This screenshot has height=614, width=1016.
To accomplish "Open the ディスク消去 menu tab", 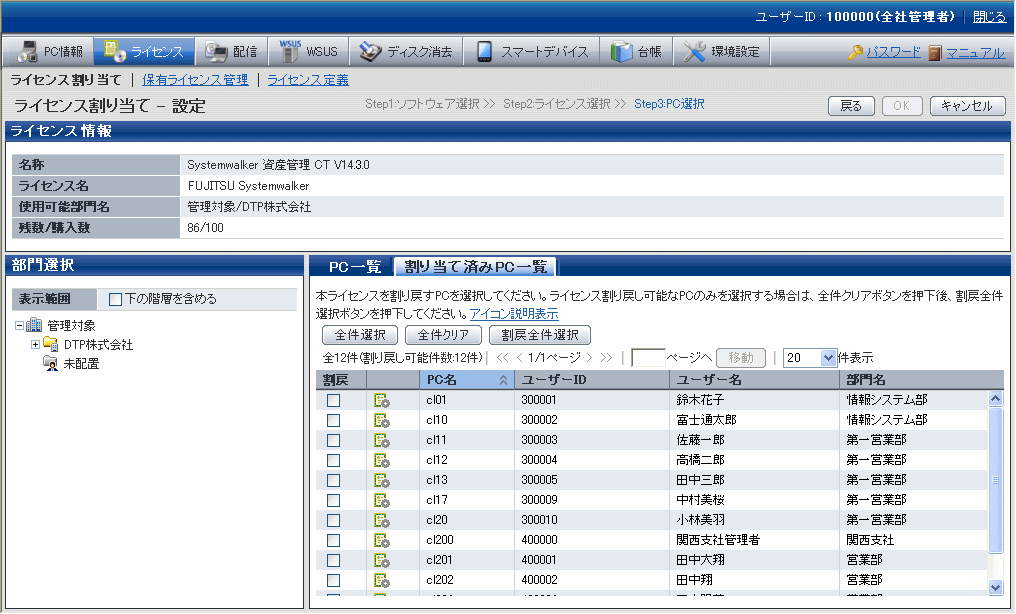I will click(x=406, y=51).
